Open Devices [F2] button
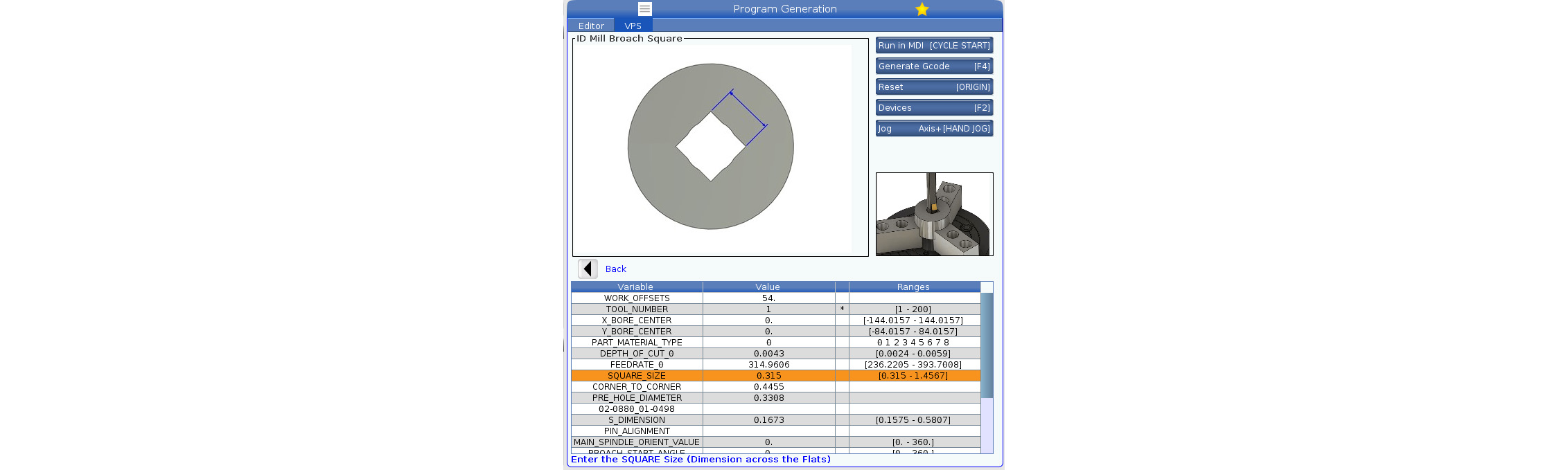This screenshot has width=1568, height=470. click(934, 108)
